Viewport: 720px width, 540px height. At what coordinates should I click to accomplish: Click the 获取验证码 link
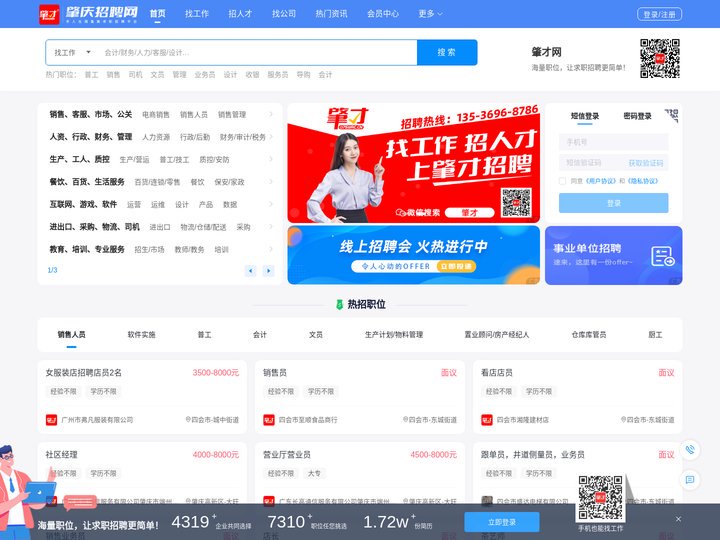click(x=645, y=162)
